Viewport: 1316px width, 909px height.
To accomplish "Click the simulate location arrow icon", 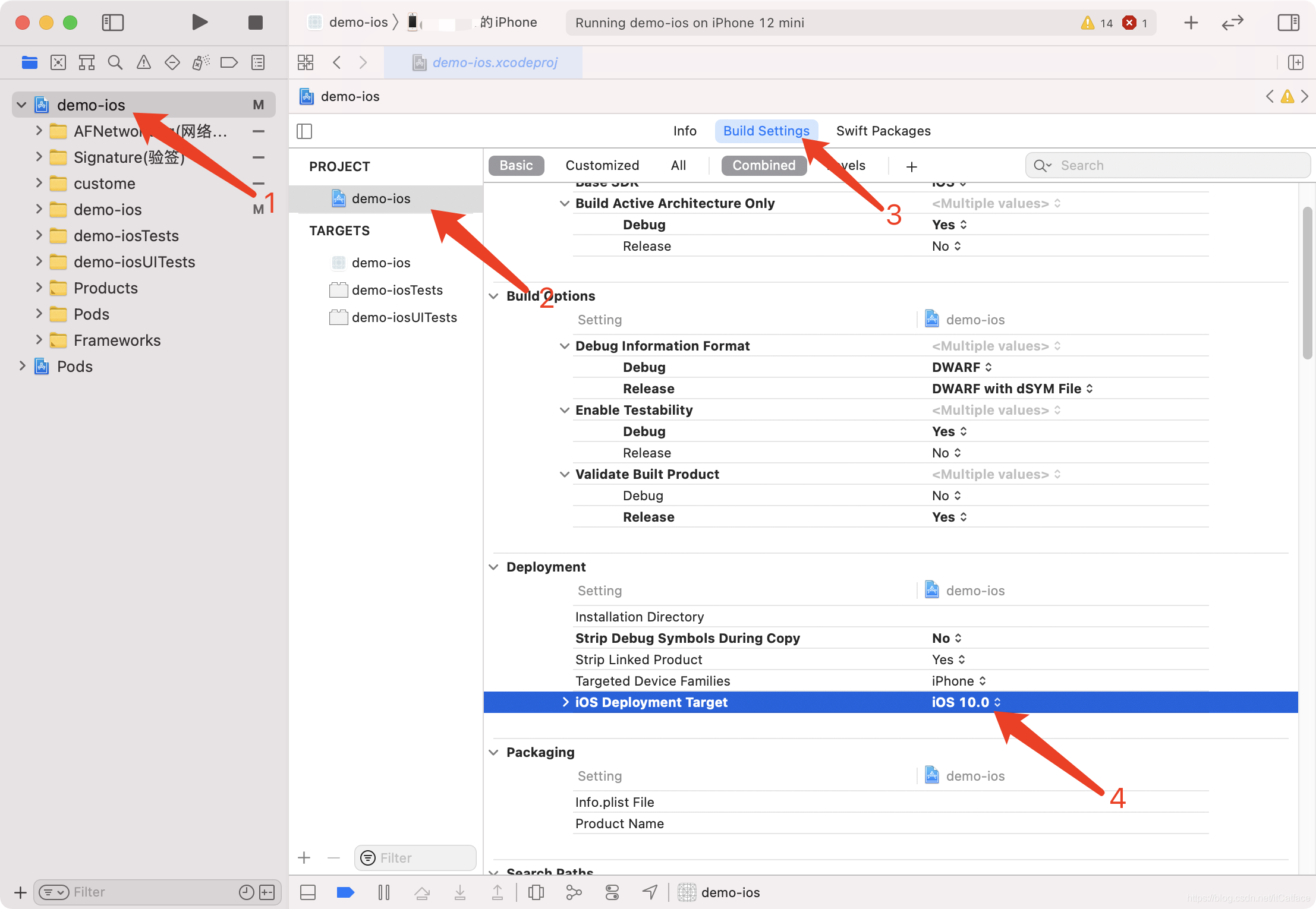I will (x=650, y=892).
